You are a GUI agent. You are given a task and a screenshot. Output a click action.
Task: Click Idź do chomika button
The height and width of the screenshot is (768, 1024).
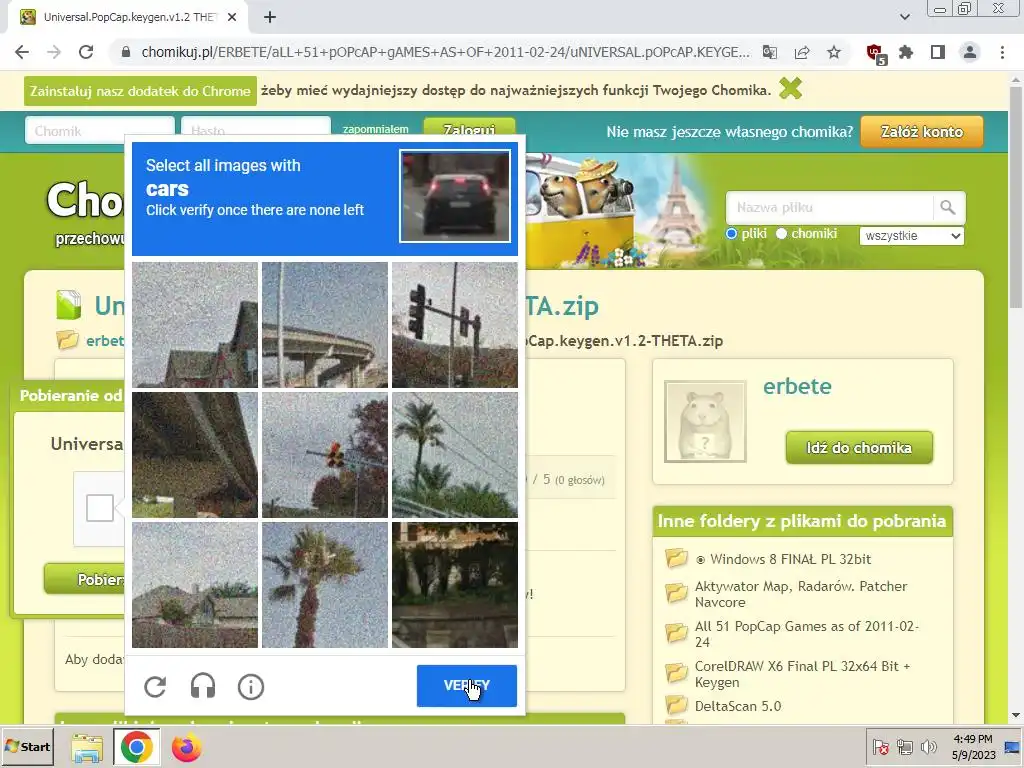click(859, 447)
